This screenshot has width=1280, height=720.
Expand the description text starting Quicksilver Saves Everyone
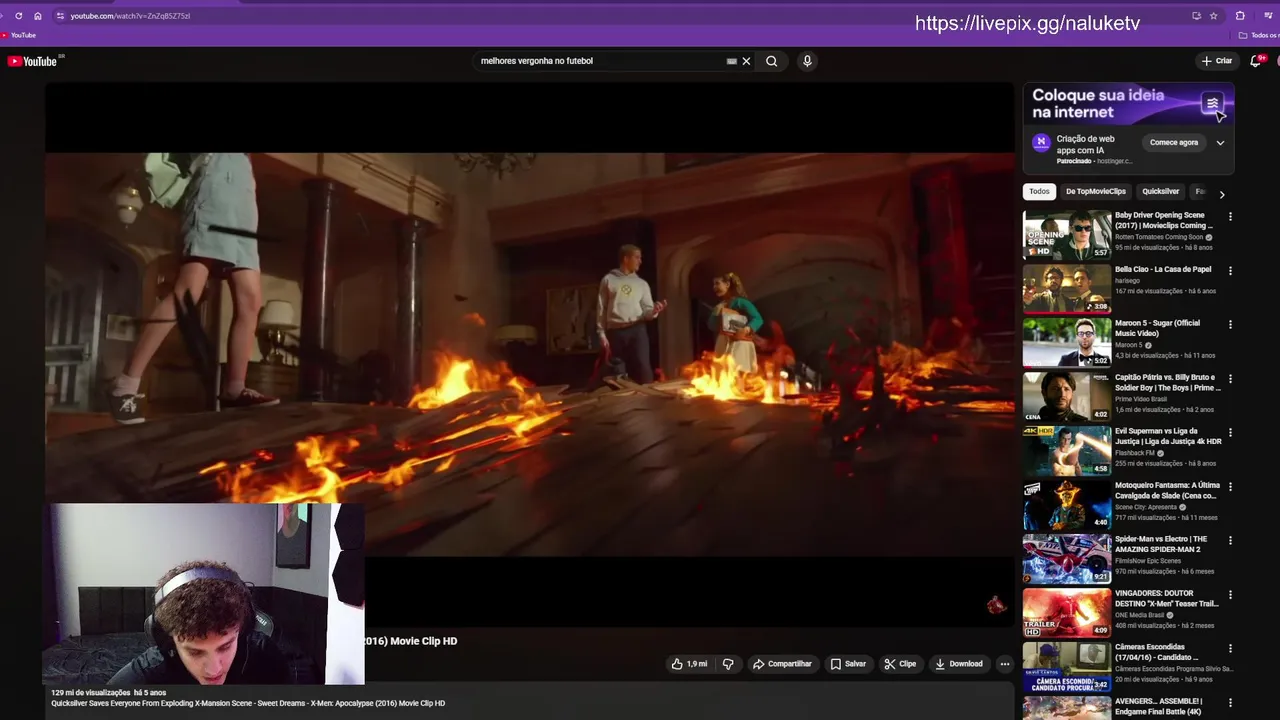click(248, 703)
